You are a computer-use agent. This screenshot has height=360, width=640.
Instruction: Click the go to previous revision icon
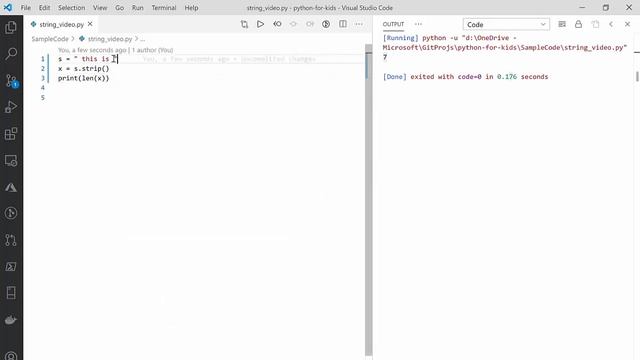point(293,24)
